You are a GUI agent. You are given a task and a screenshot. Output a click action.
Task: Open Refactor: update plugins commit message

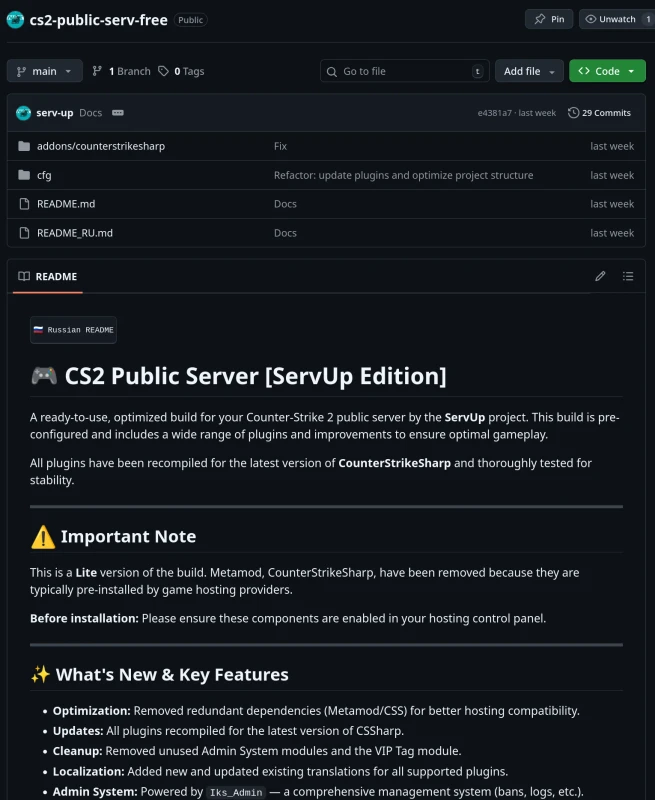(404, 176)
